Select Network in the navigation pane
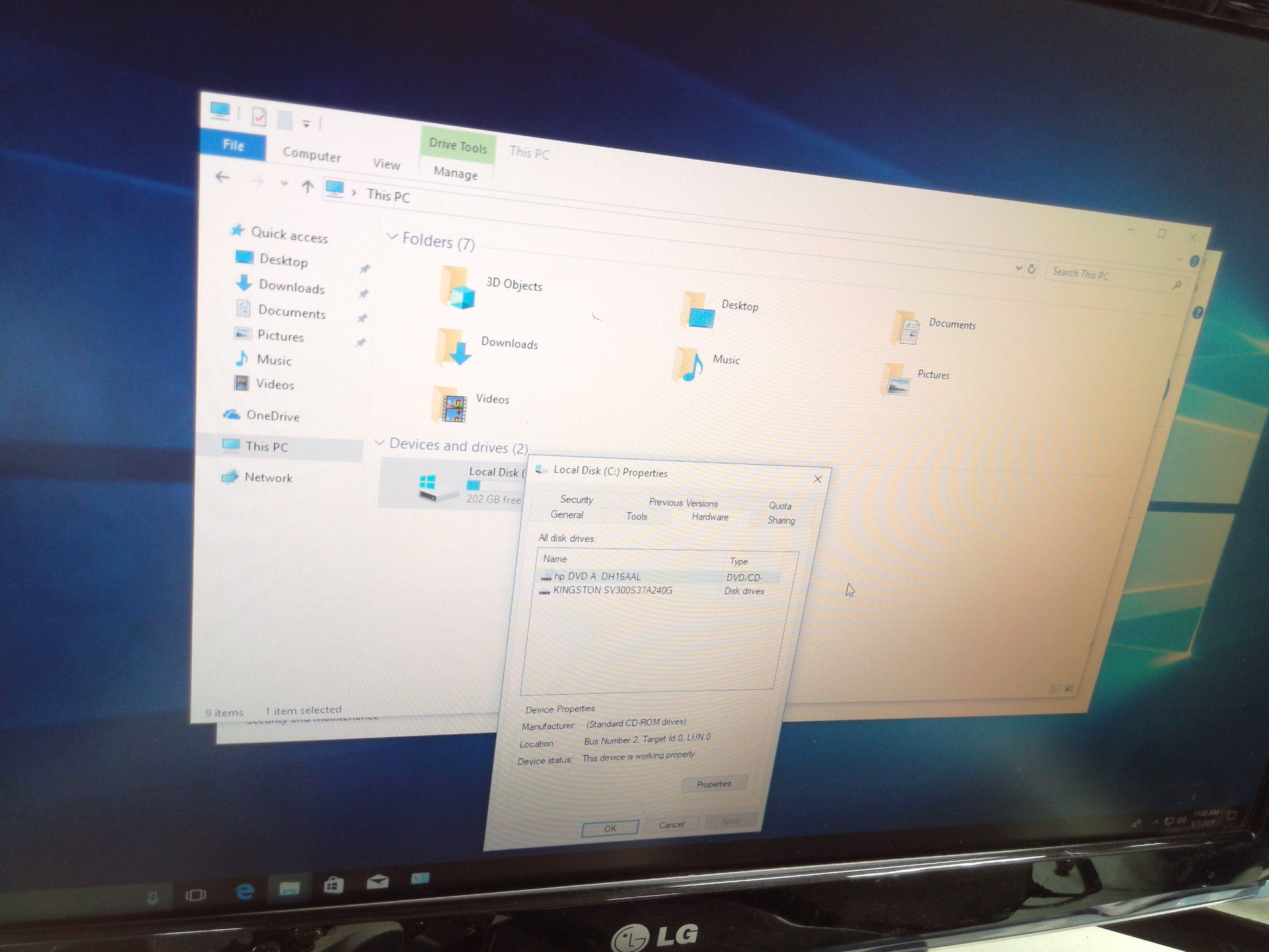1269x952 pixels. coord(267,477)
